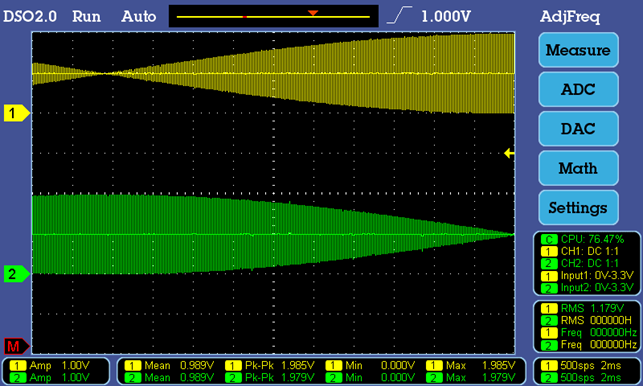Click channel 2 Amp 1.00V scale
This screenshot has height=386, width=643.
tap(59, 377)
